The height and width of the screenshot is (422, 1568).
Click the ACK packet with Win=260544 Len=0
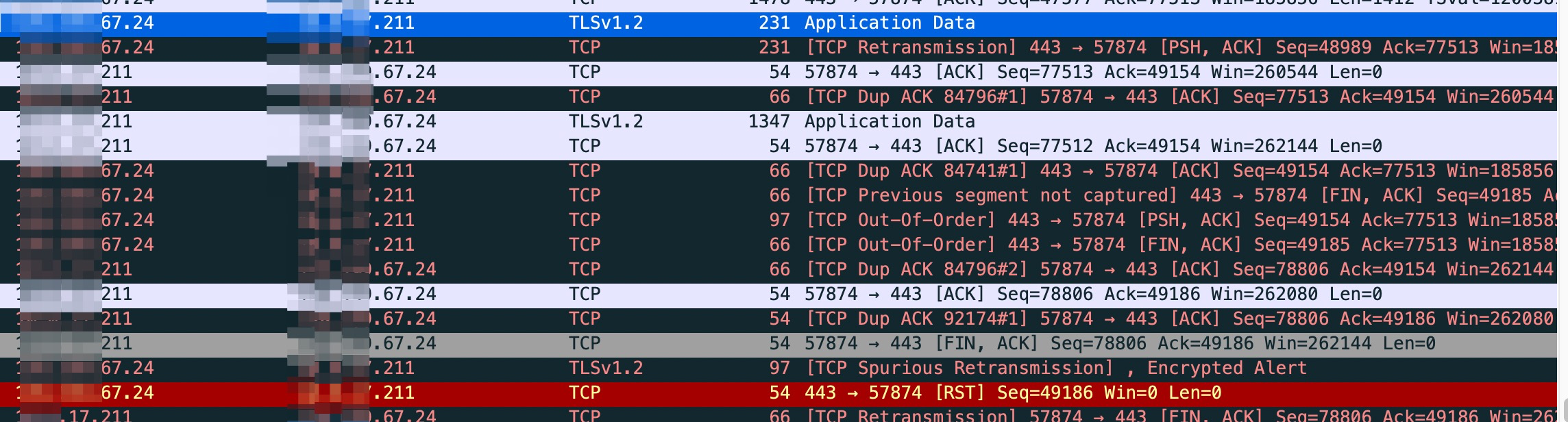(1092, 73)
